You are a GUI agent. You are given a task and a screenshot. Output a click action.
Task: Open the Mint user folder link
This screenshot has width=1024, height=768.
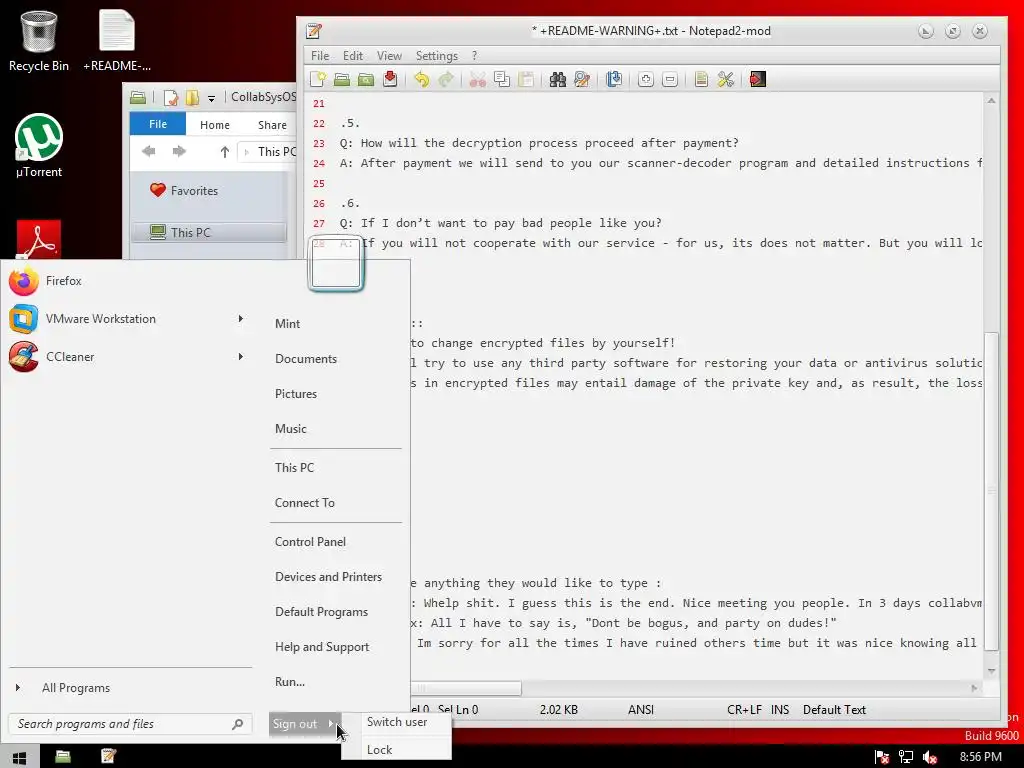tap(287, 324)
